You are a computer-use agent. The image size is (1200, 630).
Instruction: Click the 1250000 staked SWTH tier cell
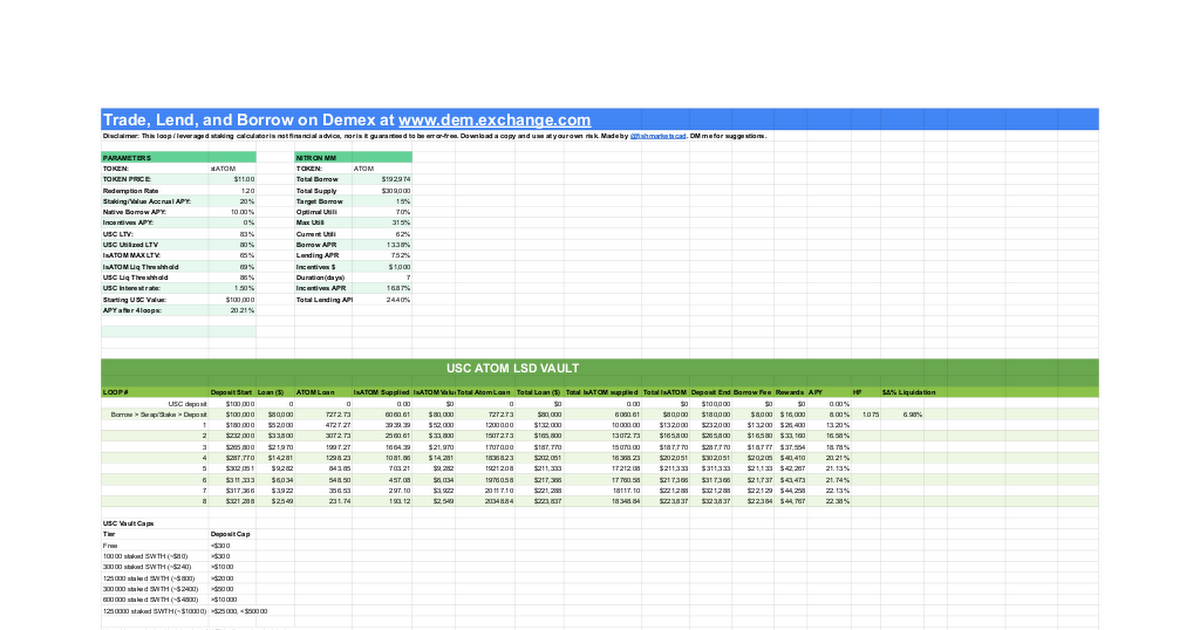tap(155, 611)
